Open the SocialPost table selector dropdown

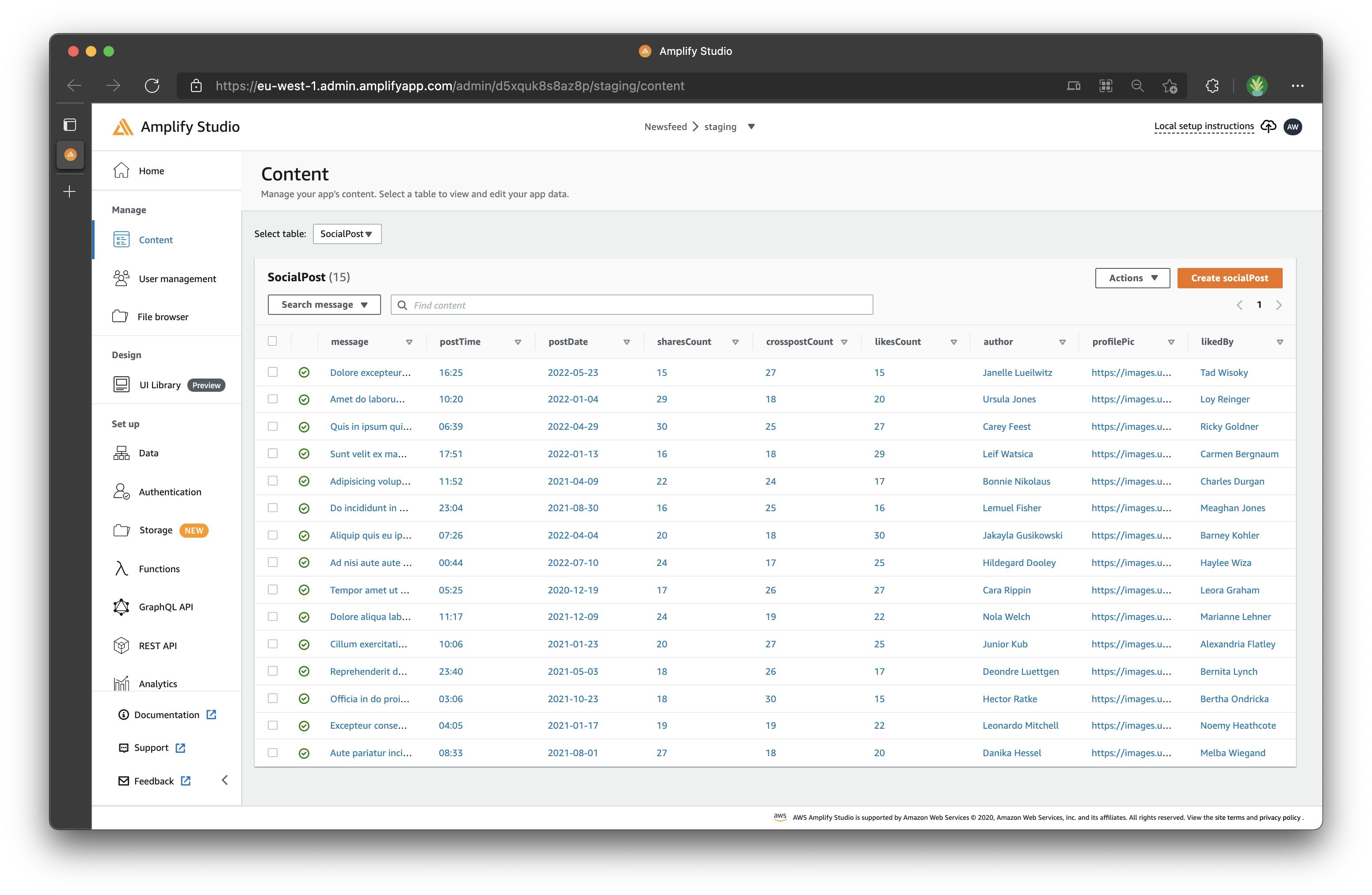pyautogui.click(x=347, y=233)
